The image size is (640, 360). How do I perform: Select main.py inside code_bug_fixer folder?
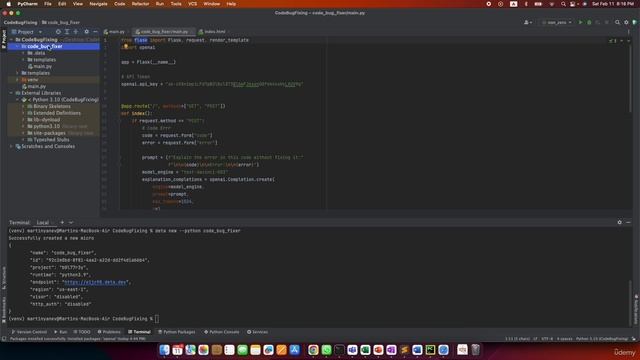pyautogui.click(x=40, y=66)
